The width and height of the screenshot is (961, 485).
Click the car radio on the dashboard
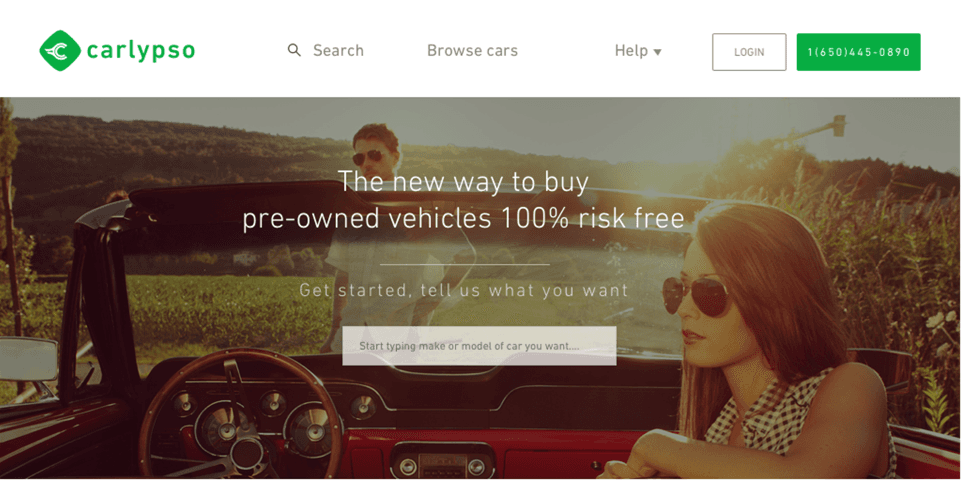(x=442, y=461)
